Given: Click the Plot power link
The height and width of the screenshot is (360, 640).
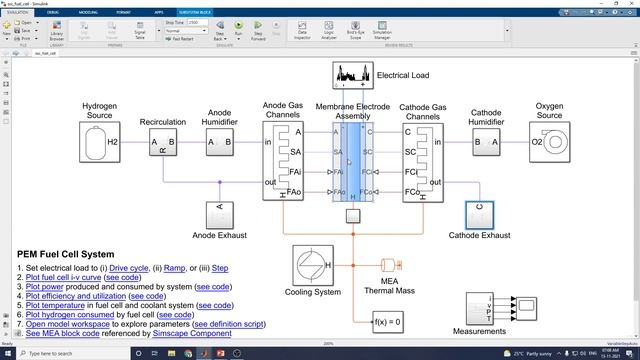Looking at the screenshot, I should tap(44, 287).
